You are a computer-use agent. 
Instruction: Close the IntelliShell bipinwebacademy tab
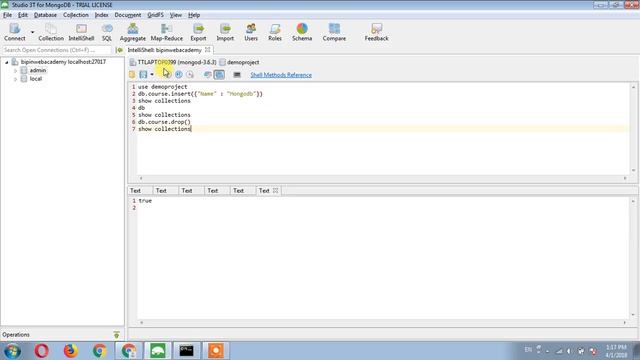pyautogui.click(x=208, y=50)
